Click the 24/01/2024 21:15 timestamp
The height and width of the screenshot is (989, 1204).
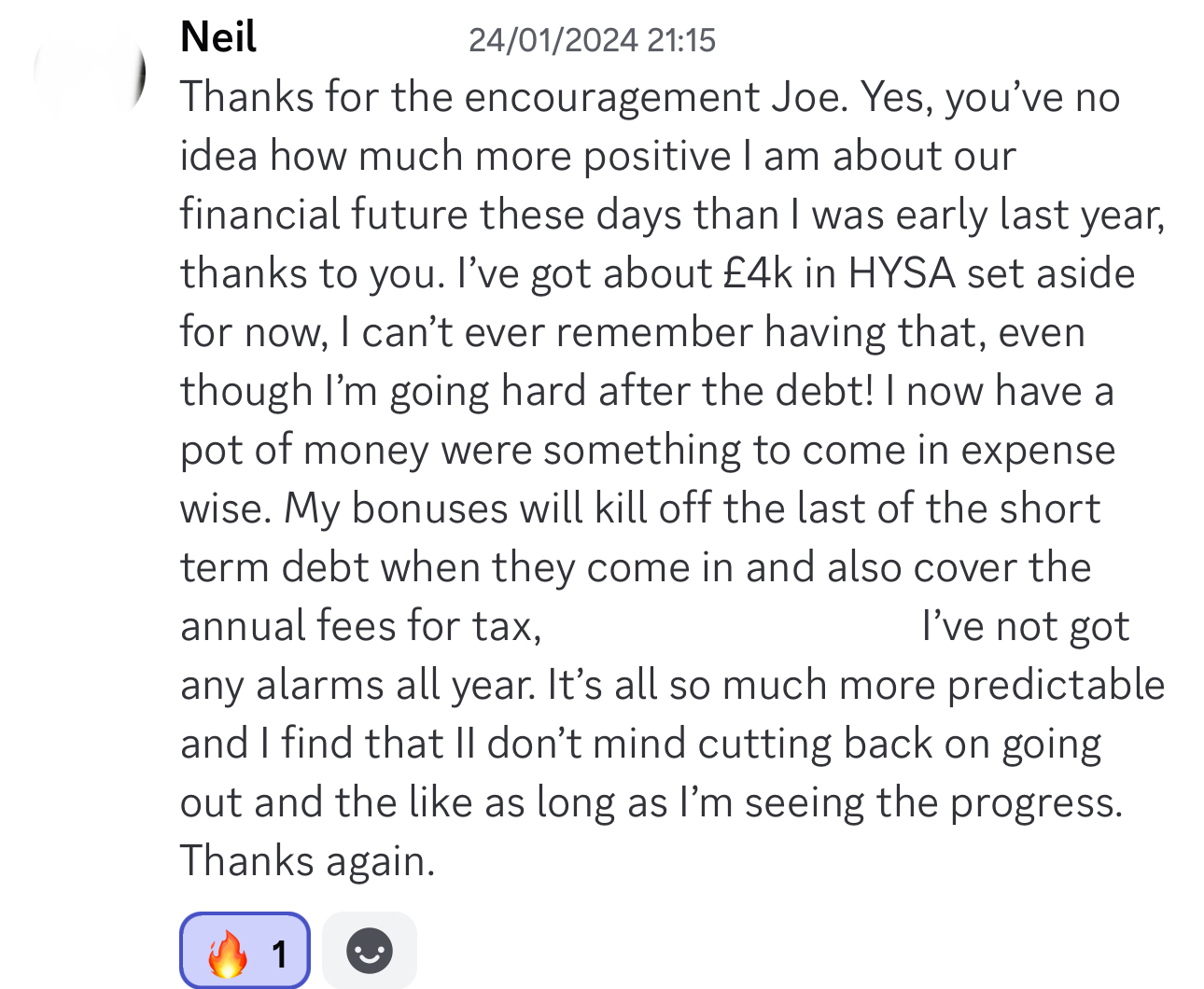click(x=592, y=40)
